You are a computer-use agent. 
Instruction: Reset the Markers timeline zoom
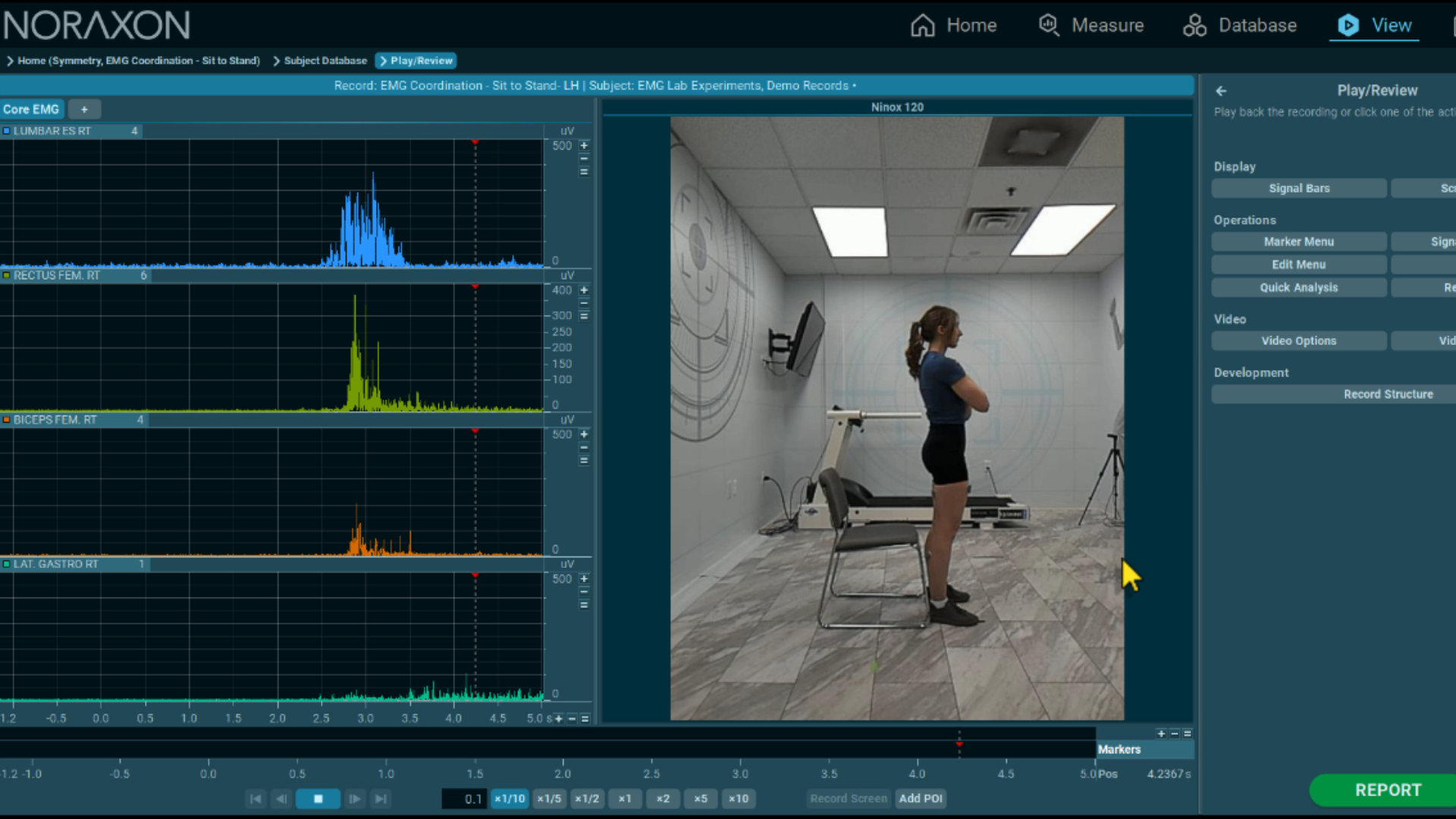[1187, 734]
